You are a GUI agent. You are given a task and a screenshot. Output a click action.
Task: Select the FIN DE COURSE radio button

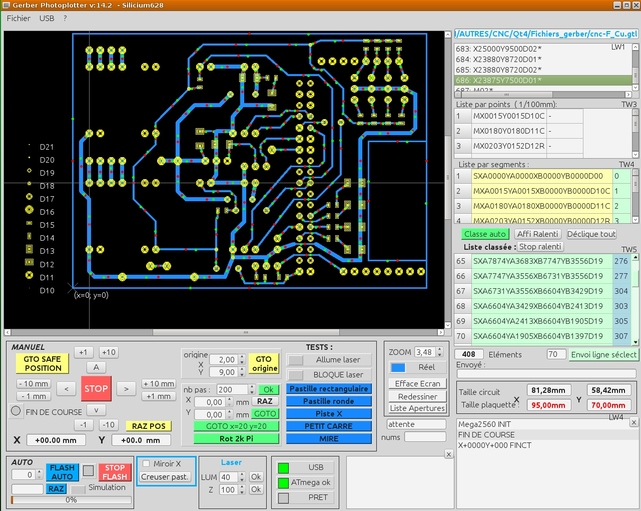16,410
